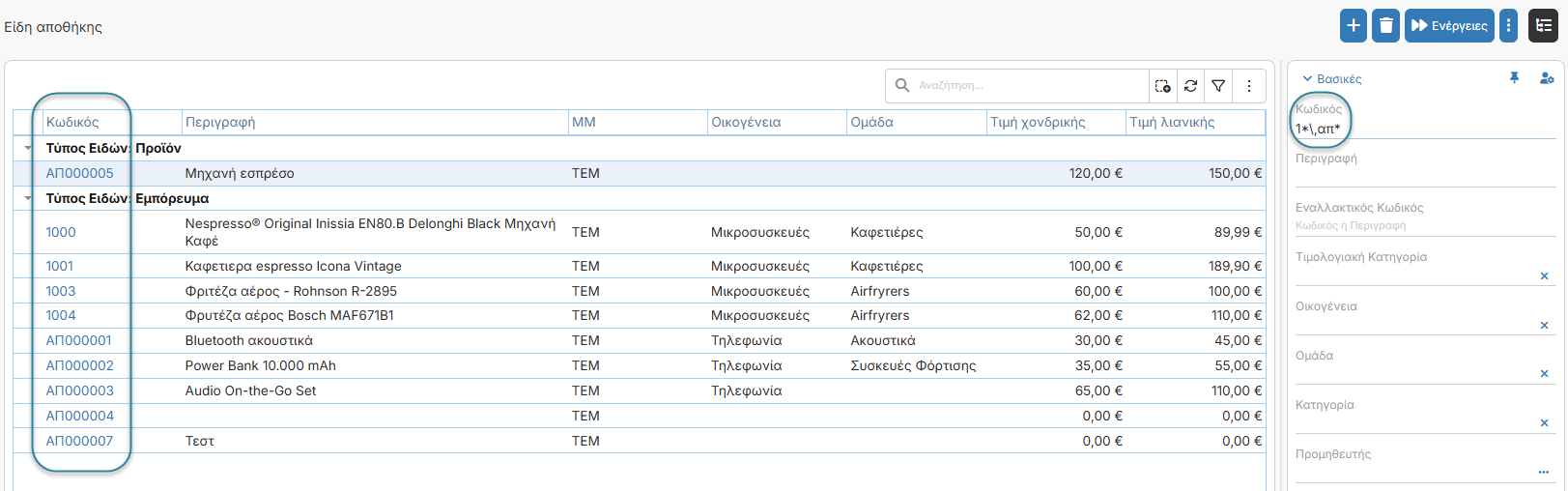Viewport: 1568px width, 491px height.
Task: Open user settings icon in filter panel
Action: (1546, 78)
